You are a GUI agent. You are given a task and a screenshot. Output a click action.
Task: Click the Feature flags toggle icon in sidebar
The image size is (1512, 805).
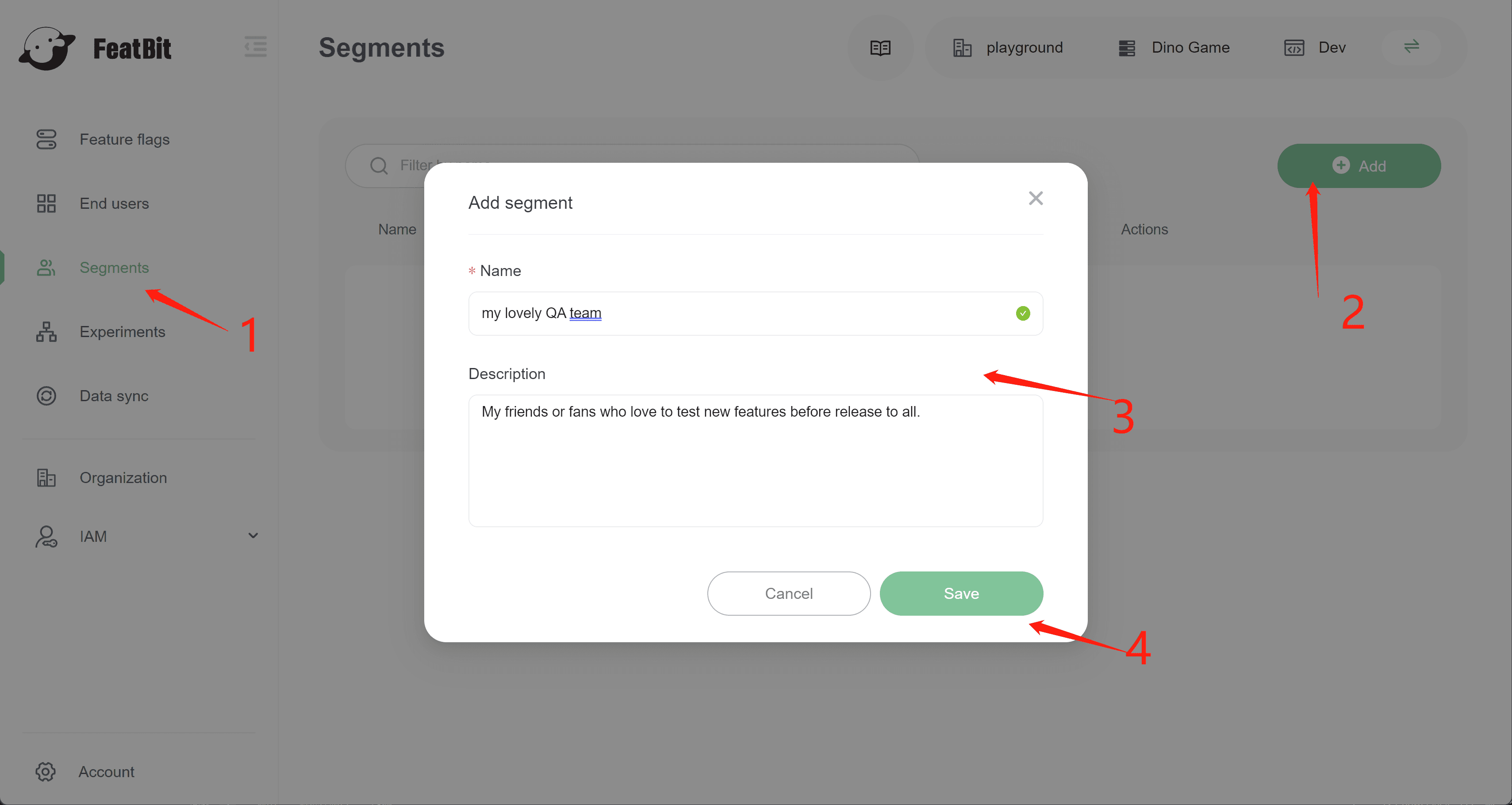tap(46, 140)
